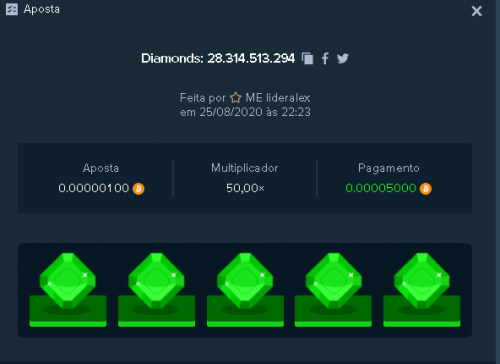
Task: Click the Aposta list icon in header
Action: click(x=12, y=9)
